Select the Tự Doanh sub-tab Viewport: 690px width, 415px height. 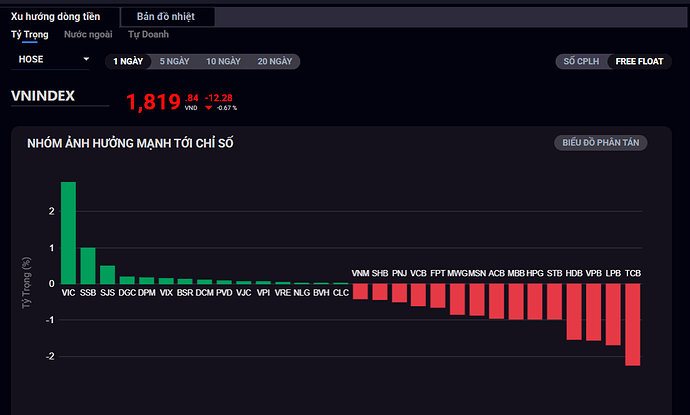tap(148, 34)
